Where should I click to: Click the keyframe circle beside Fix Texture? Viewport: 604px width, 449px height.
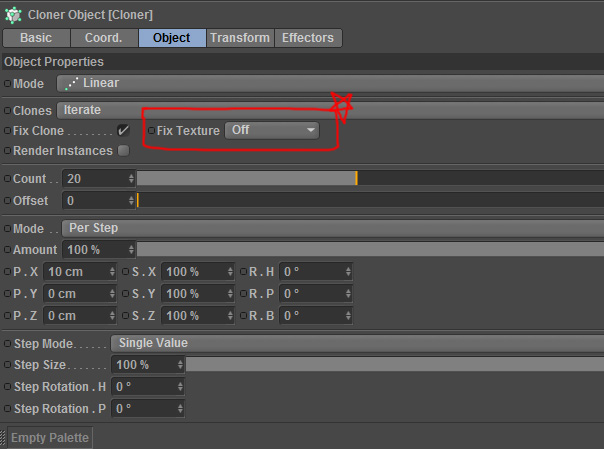click(x=151, y=131)
